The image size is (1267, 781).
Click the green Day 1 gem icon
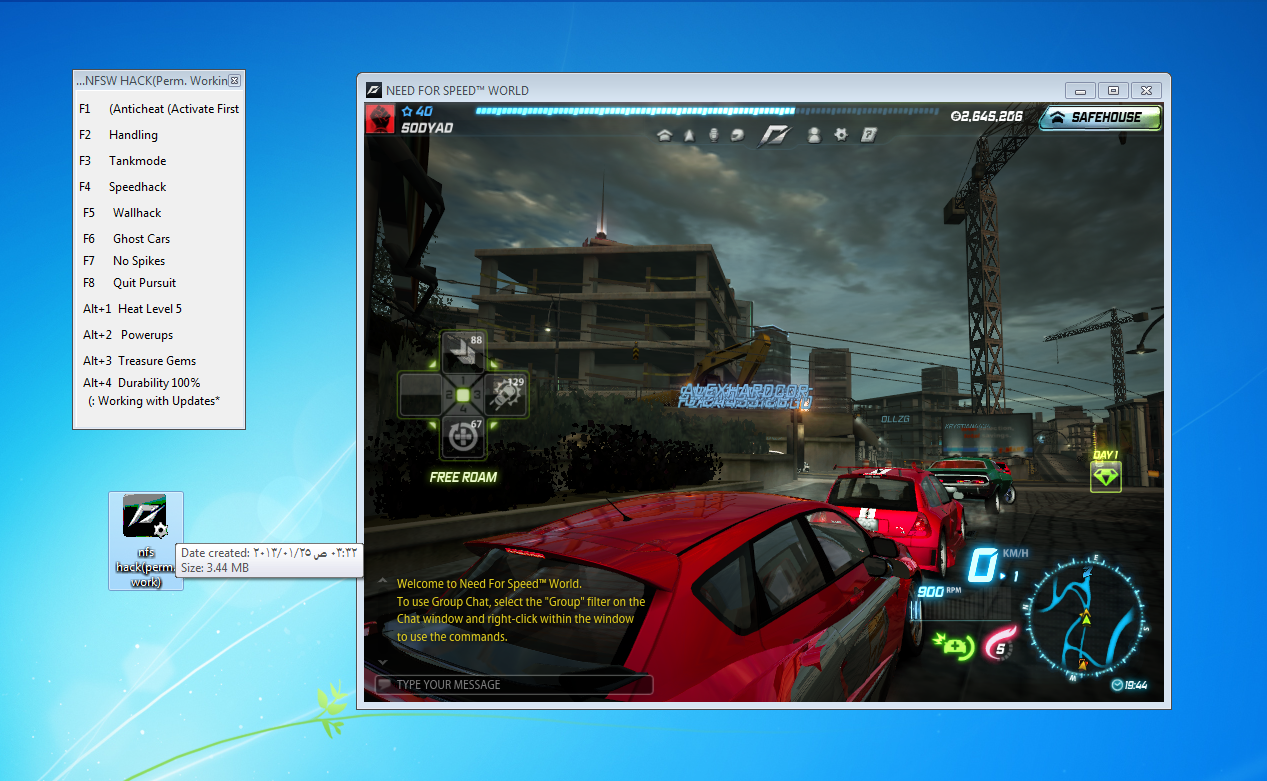[1105, 476]
